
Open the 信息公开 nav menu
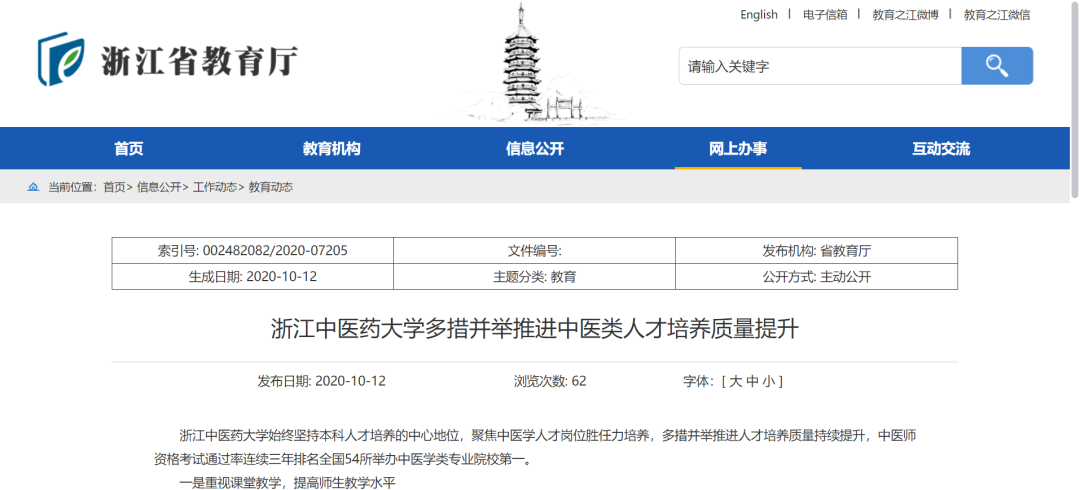point(534,148)
